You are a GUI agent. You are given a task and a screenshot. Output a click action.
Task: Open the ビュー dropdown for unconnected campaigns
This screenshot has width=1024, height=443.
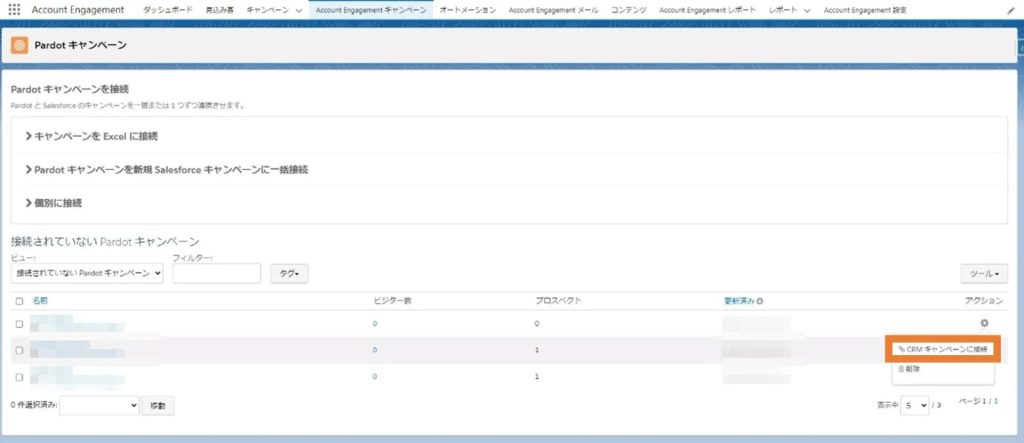point(87,273)
